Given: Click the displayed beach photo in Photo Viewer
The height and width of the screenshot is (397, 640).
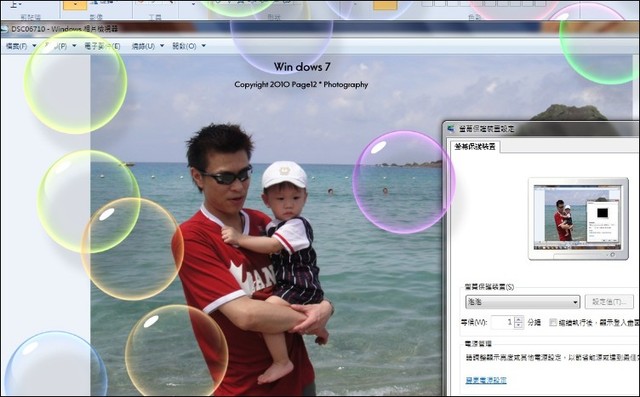Looking at the screenshot, I should pos(266,225).
